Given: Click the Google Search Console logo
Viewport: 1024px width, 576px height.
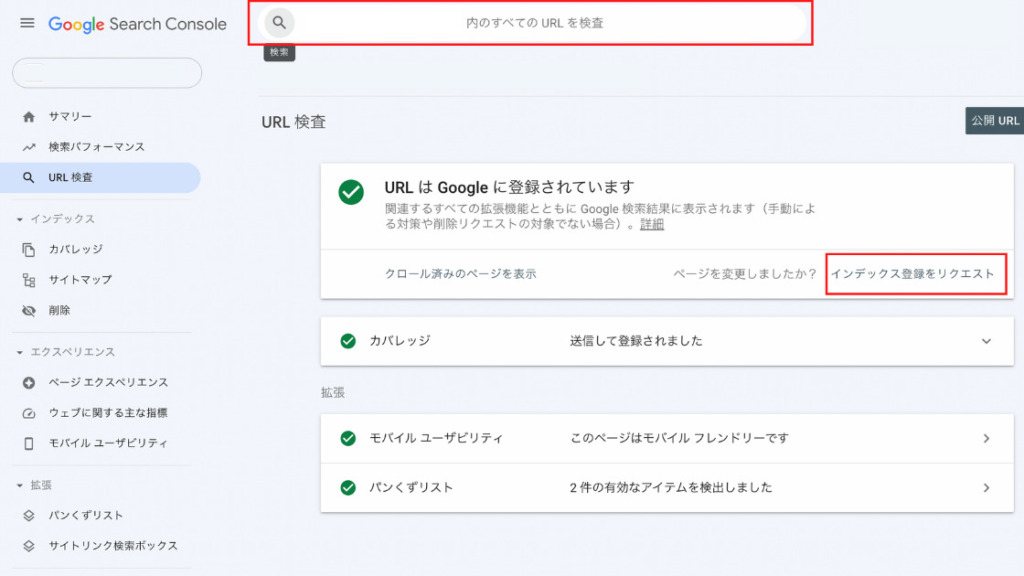Looking at the screenshot, I should (x=137, y=24).
